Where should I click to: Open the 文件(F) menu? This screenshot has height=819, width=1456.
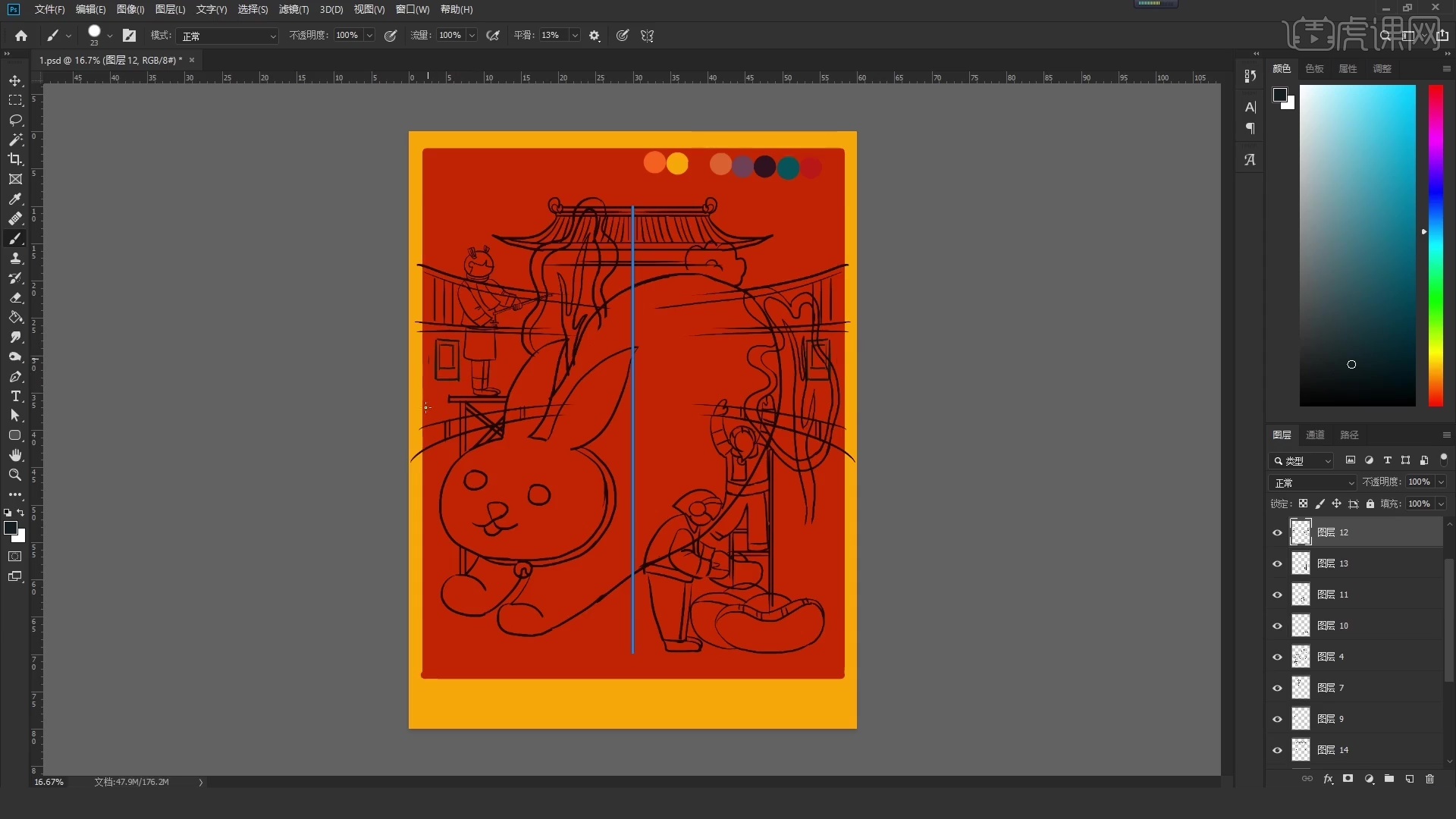pyautogui.click(x=49, y=9)
